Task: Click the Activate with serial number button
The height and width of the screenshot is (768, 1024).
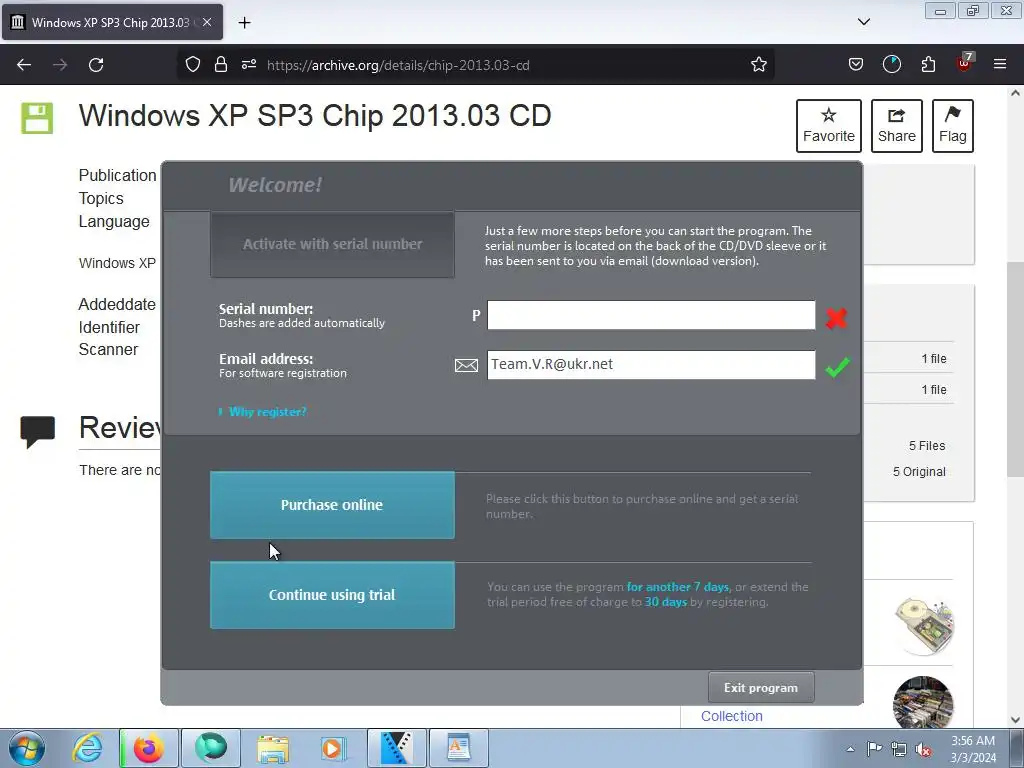Action: (332, 244)
